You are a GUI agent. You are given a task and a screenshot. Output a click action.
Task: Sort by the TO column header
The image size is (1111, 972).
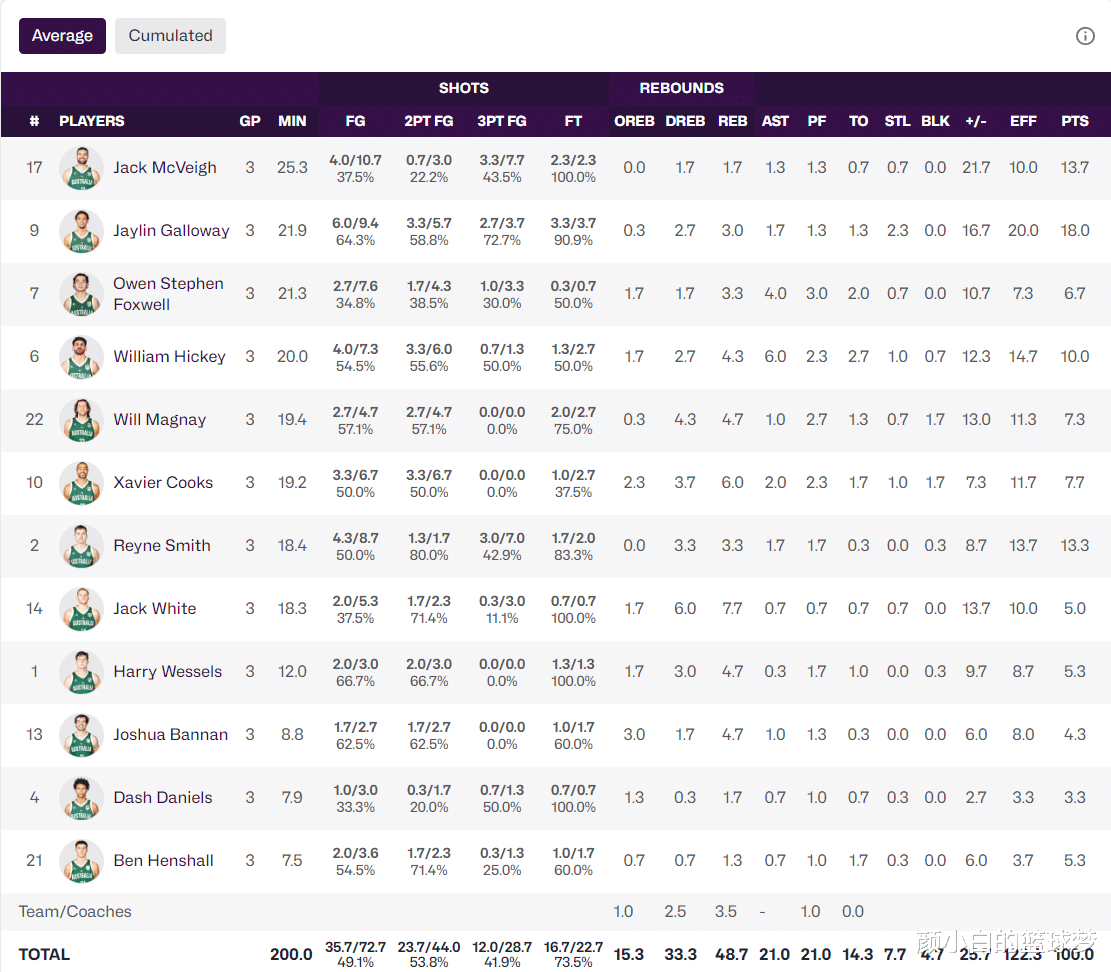(x=858, y=121)
